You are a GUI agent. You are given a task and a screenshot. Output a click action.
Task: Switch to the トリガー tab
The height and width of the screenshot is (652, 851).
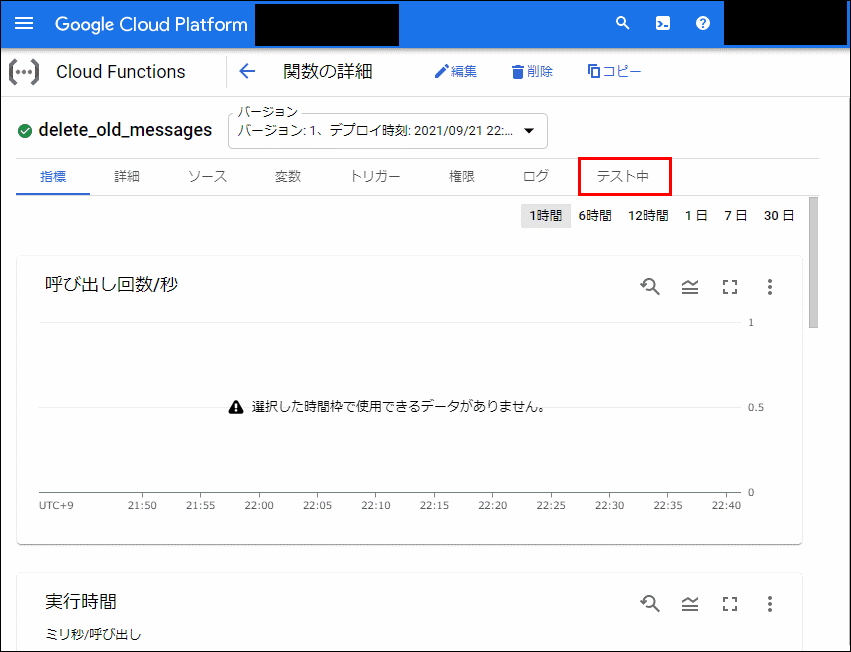pyautogui.click(x=374, y=176)
